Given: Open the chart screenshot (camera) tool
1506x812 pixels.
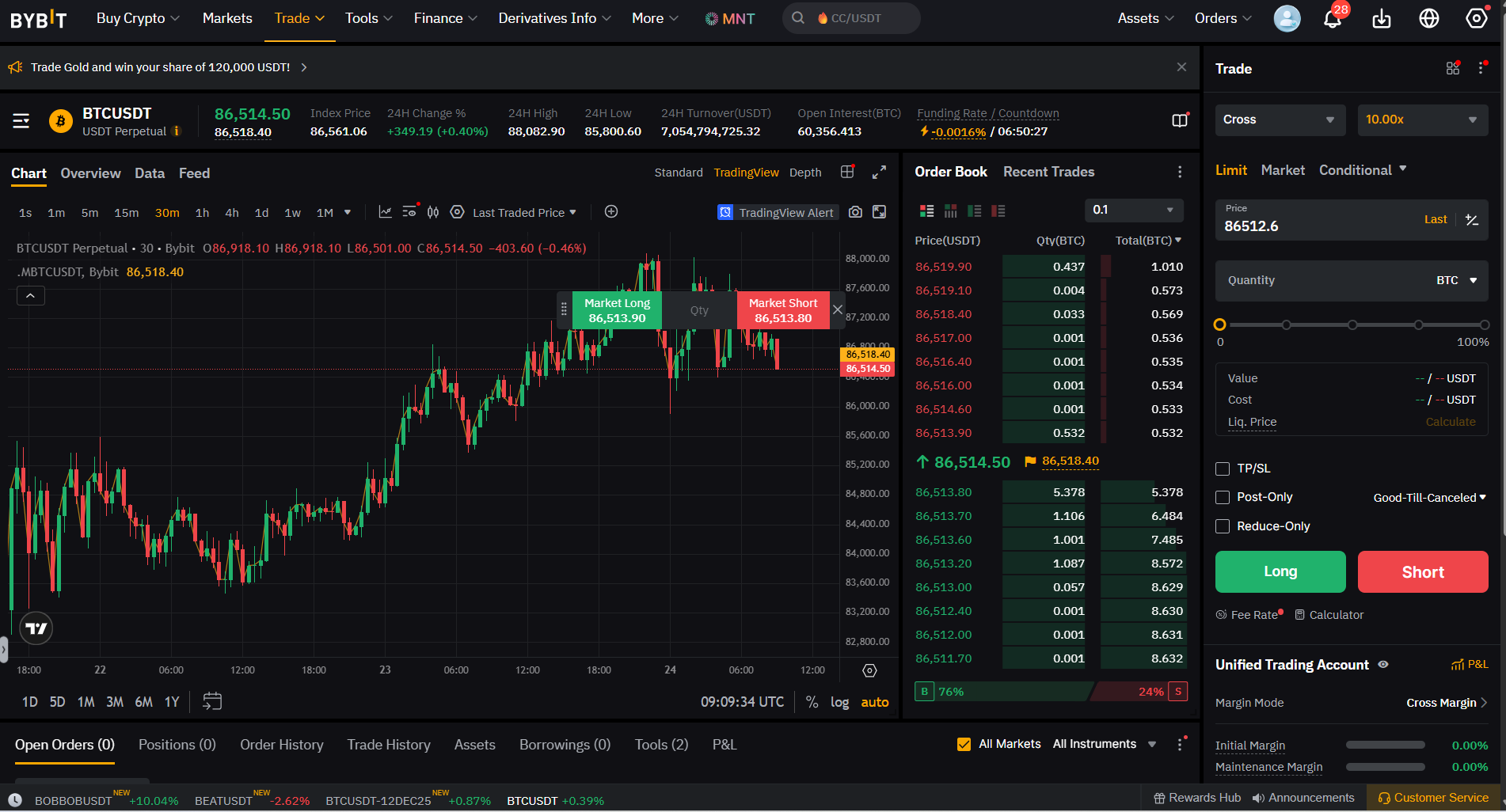Looking at the screenshot, I should tap(855, 211).
